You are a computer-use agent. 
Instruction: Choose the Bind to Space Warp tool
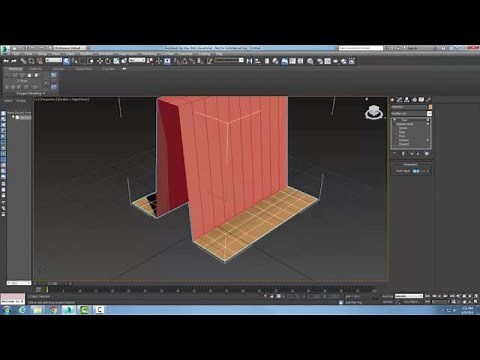(x=40, y=61)
